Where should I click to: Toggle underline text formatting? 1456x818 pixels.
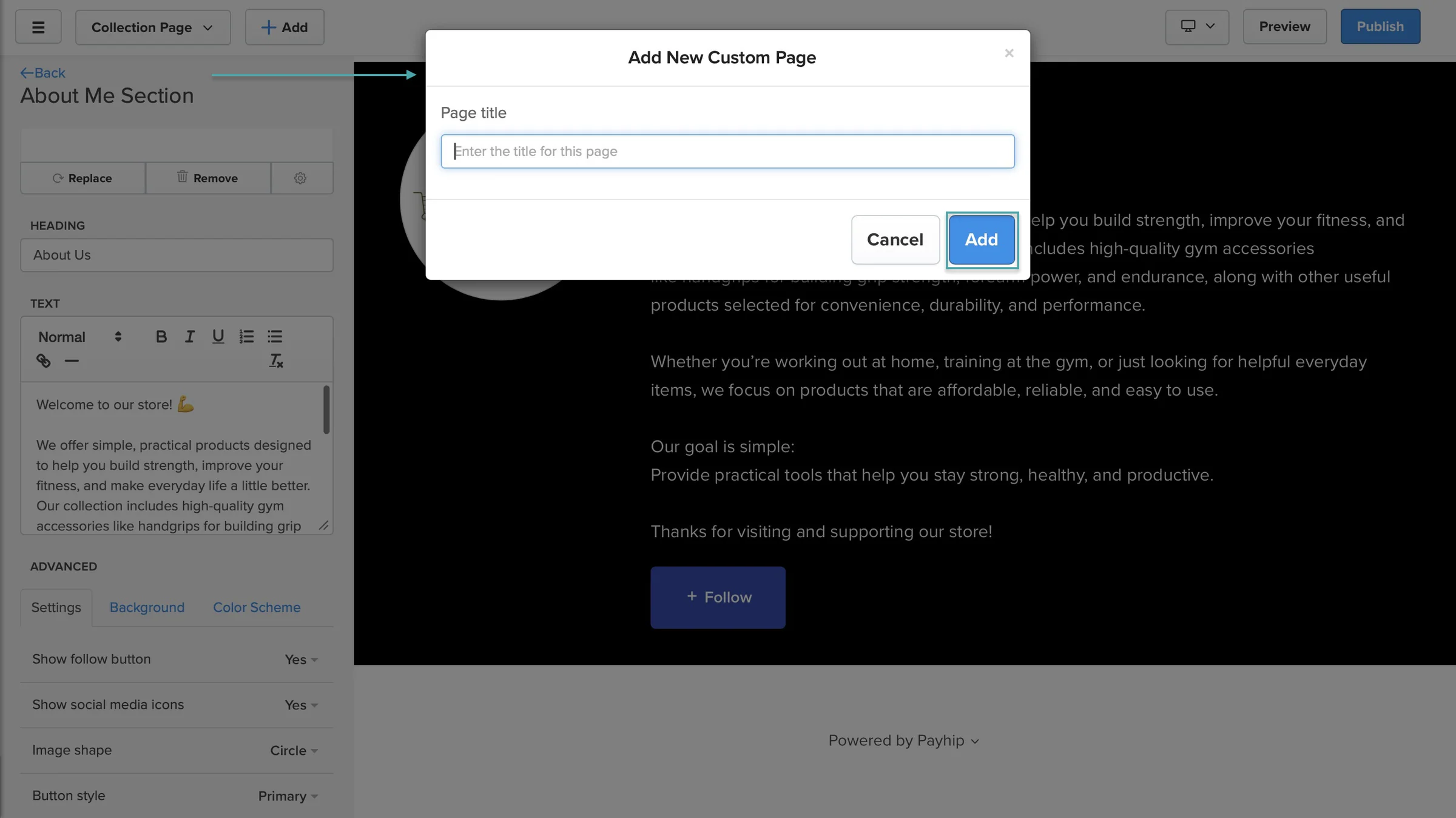218,337
